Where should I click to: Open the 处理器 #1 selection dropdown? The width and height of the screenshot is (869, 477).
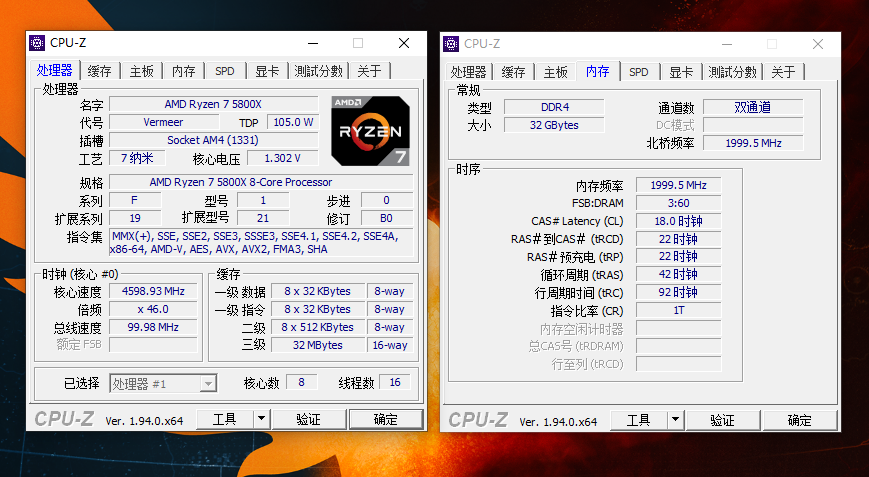(x=163, y=383)
